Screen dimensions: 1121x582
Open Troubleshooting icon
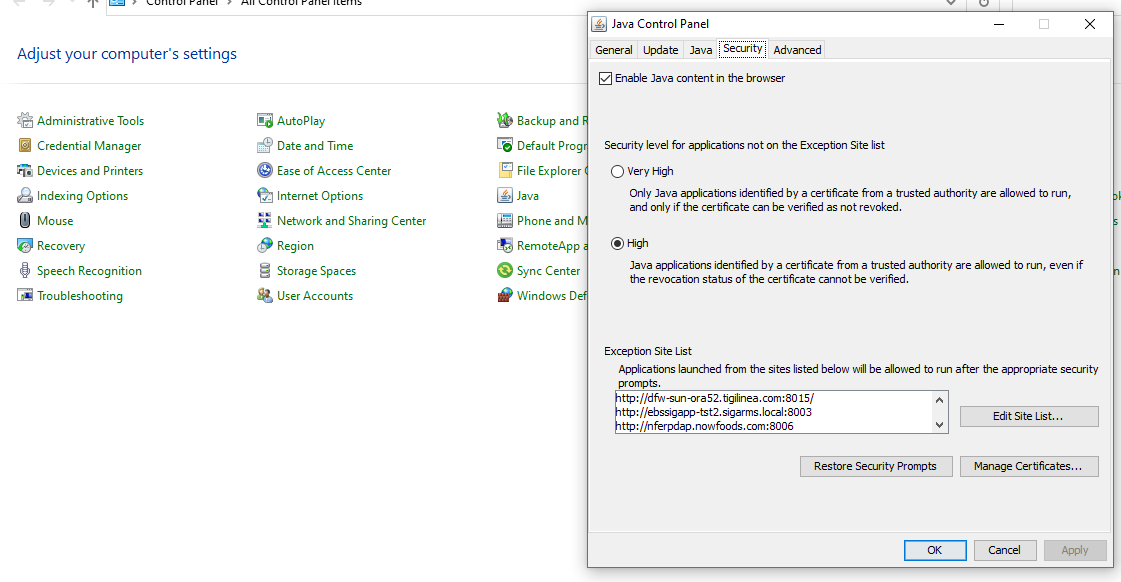point(25,295)
